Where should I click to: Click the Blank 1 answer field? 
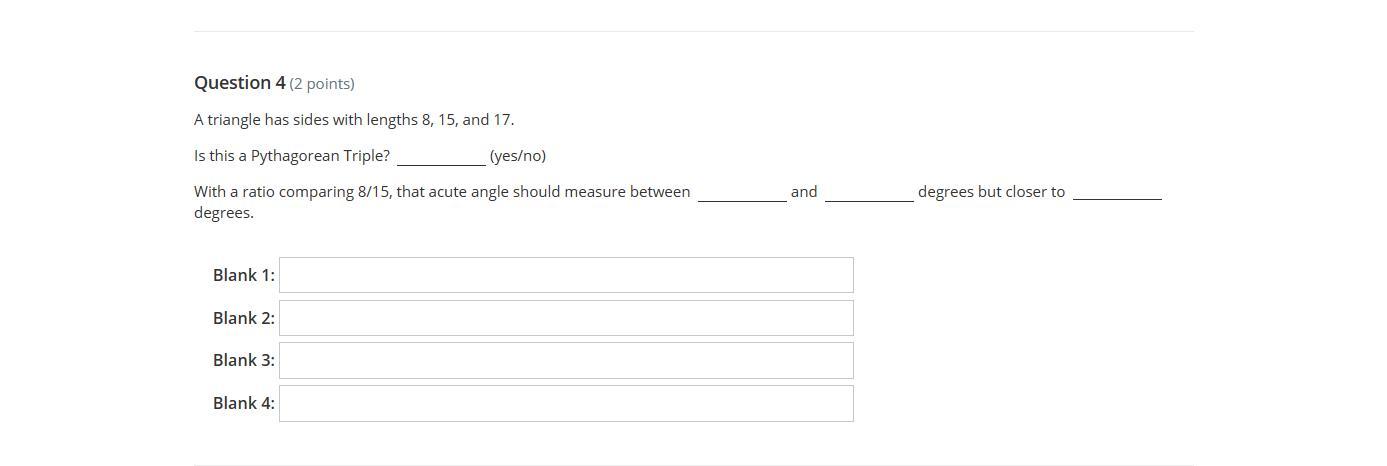pyautogui.click(x=566, y=275)
